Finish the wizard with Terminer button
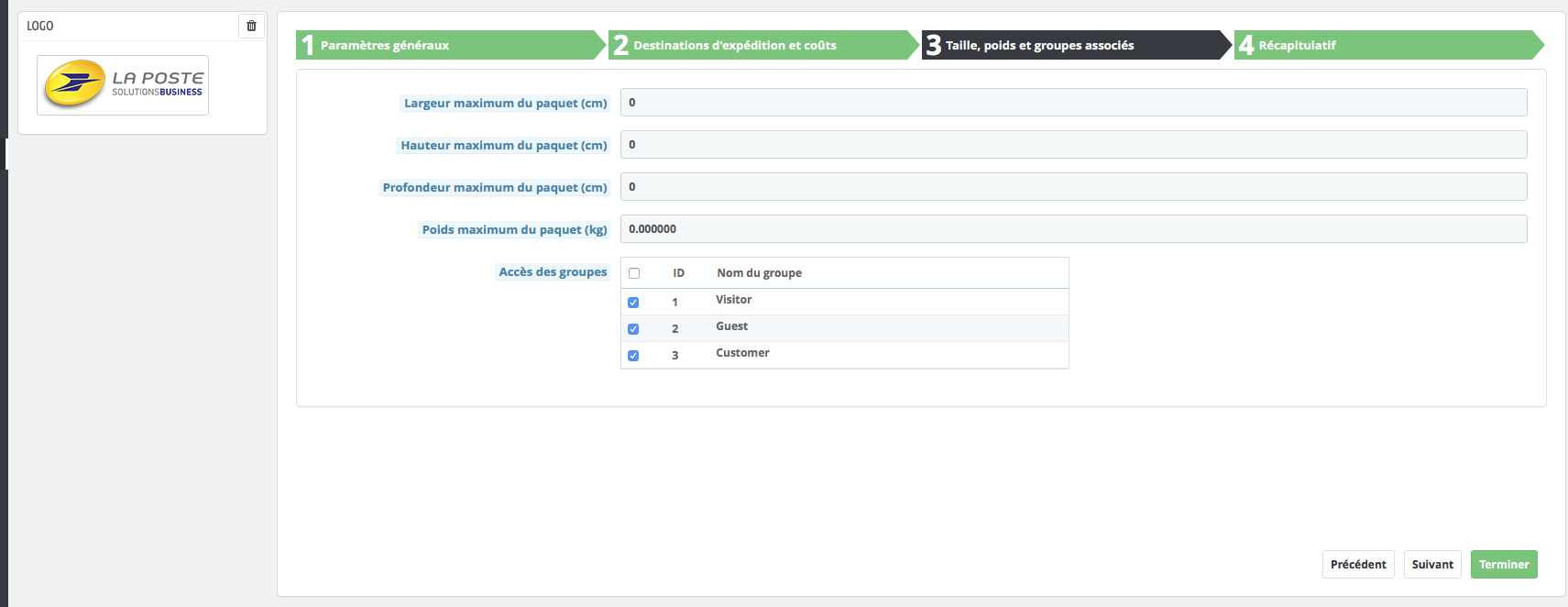The width and height of the screenshot is (1568, 607). (1504, 565)
